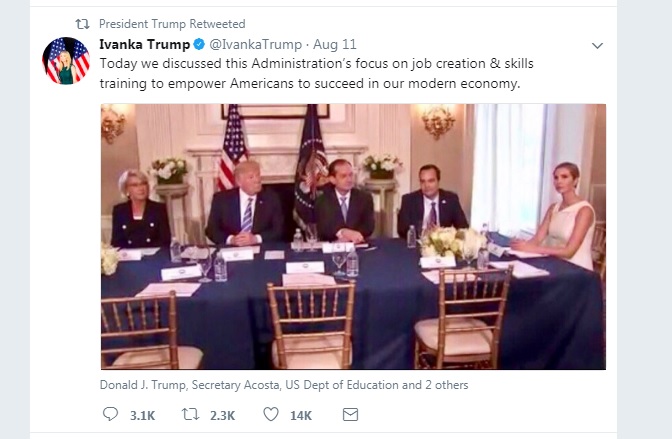
Task: Open Ivanka Trump's profile avatar
Action: 66,60
